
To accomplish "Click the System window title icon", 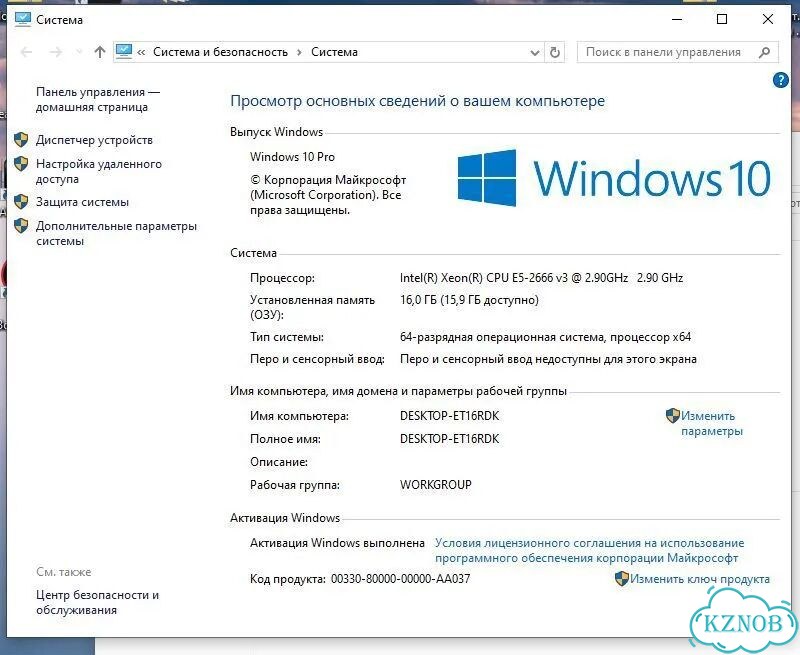I will (22, 19).
